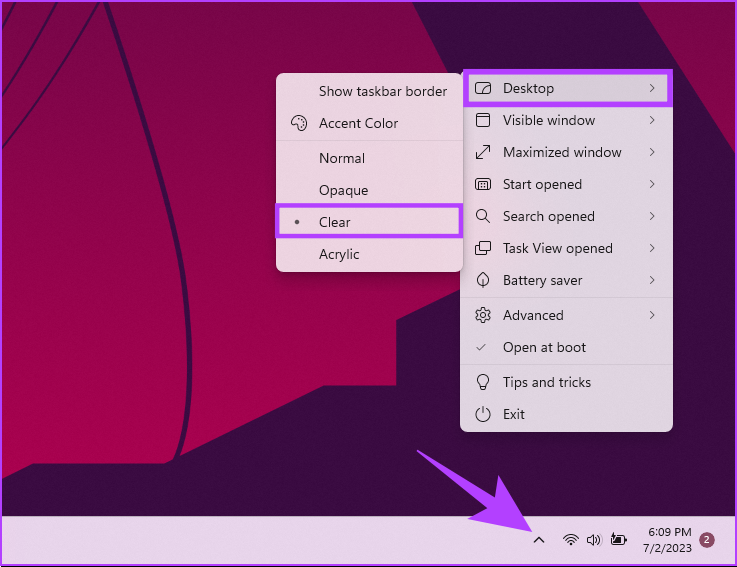Click the Tips and tricks lightbulb icon
Viewport: 737px width, 567px height.
tap(483, 382)
